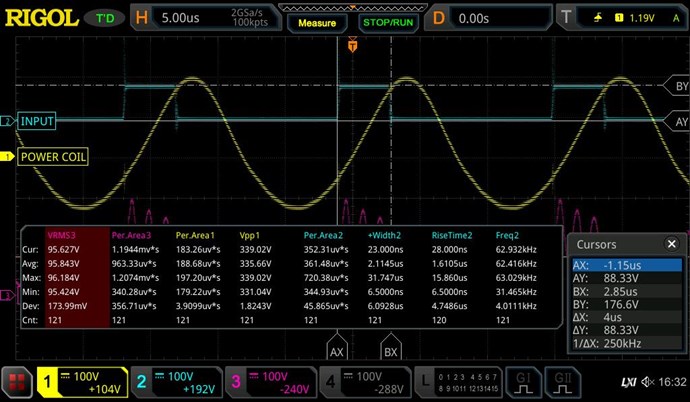Open the logic analyzer L digital channels
The image size is (690, 402).
(459, 382)
